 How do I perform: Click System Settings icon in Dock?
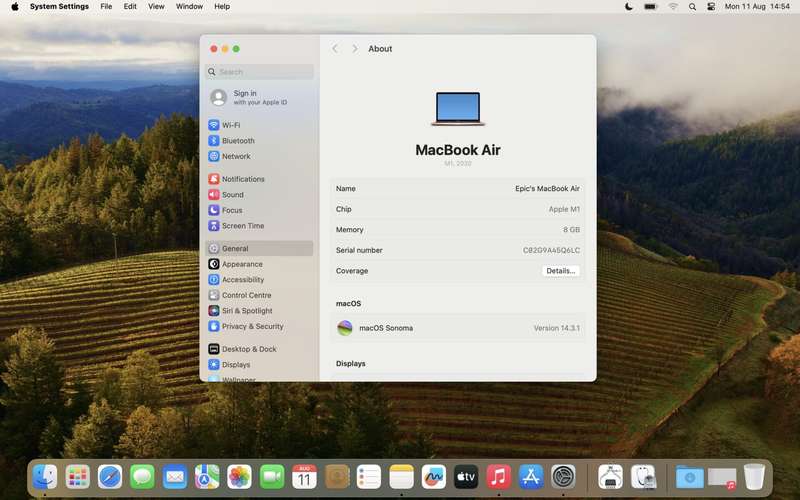(563, 477)
